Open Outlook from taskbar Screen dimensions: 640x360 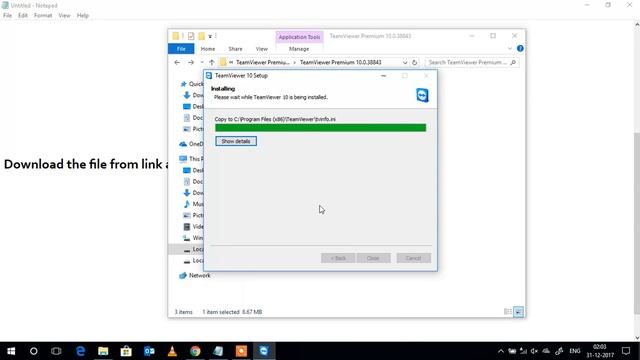(149, 351)
